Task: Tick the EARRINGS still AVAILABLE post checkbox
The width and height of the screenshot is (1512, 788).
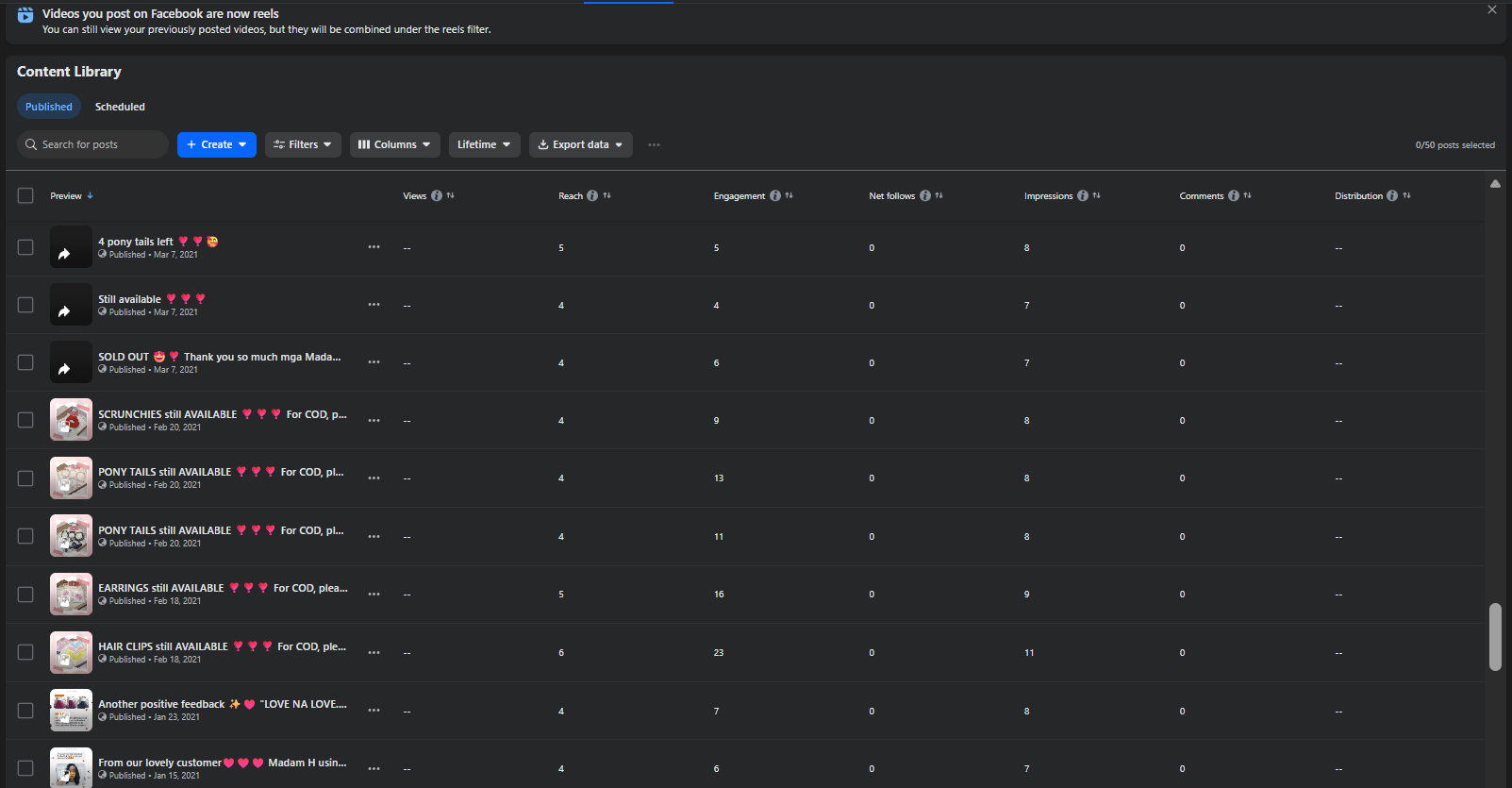Action: click(25, 595)
